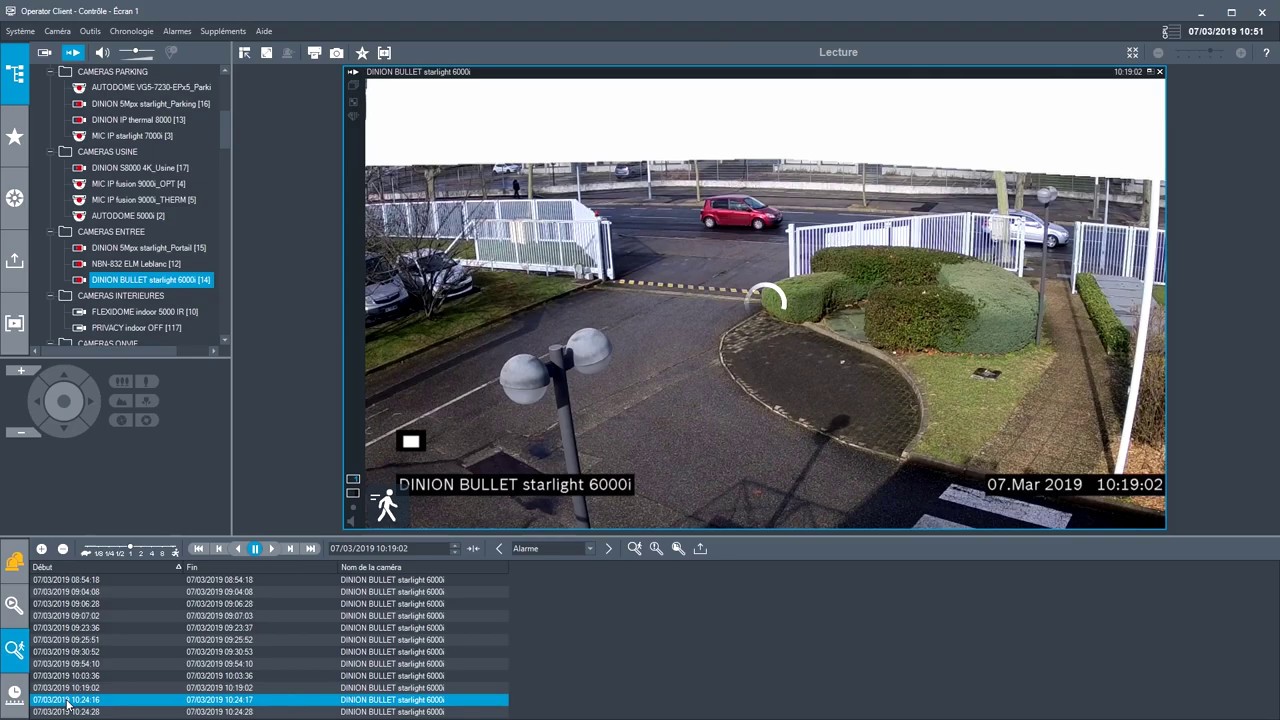Pause playback
Screen dimensions: 1280x720
[x=255, y=549]
